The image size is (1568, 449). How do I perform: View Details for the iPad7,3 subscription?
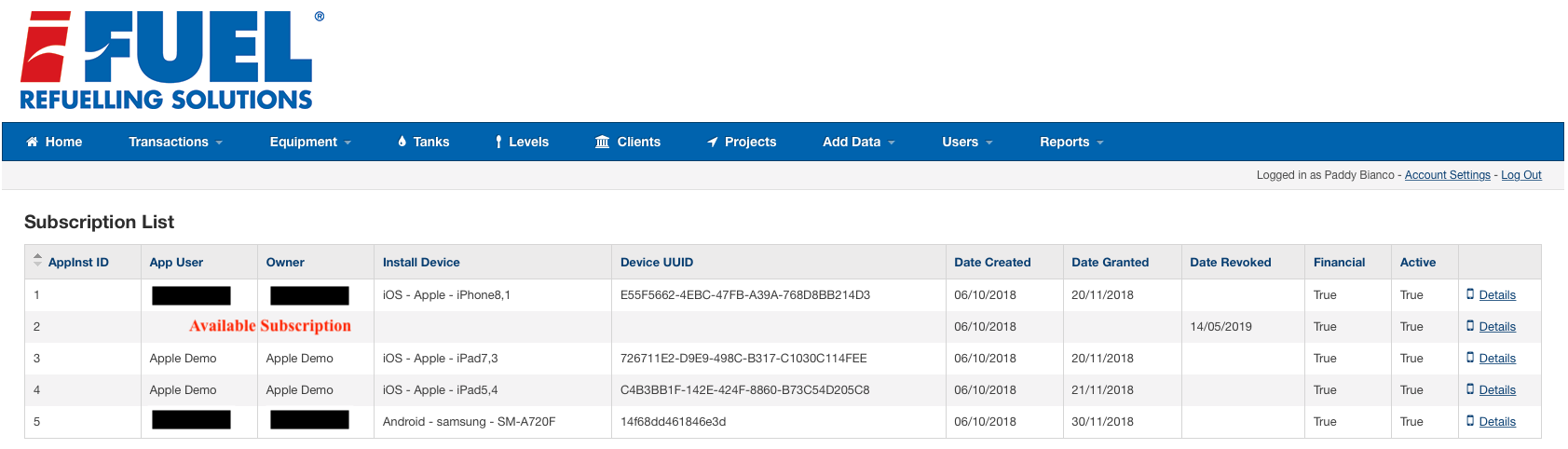(x=1496, y=359)
